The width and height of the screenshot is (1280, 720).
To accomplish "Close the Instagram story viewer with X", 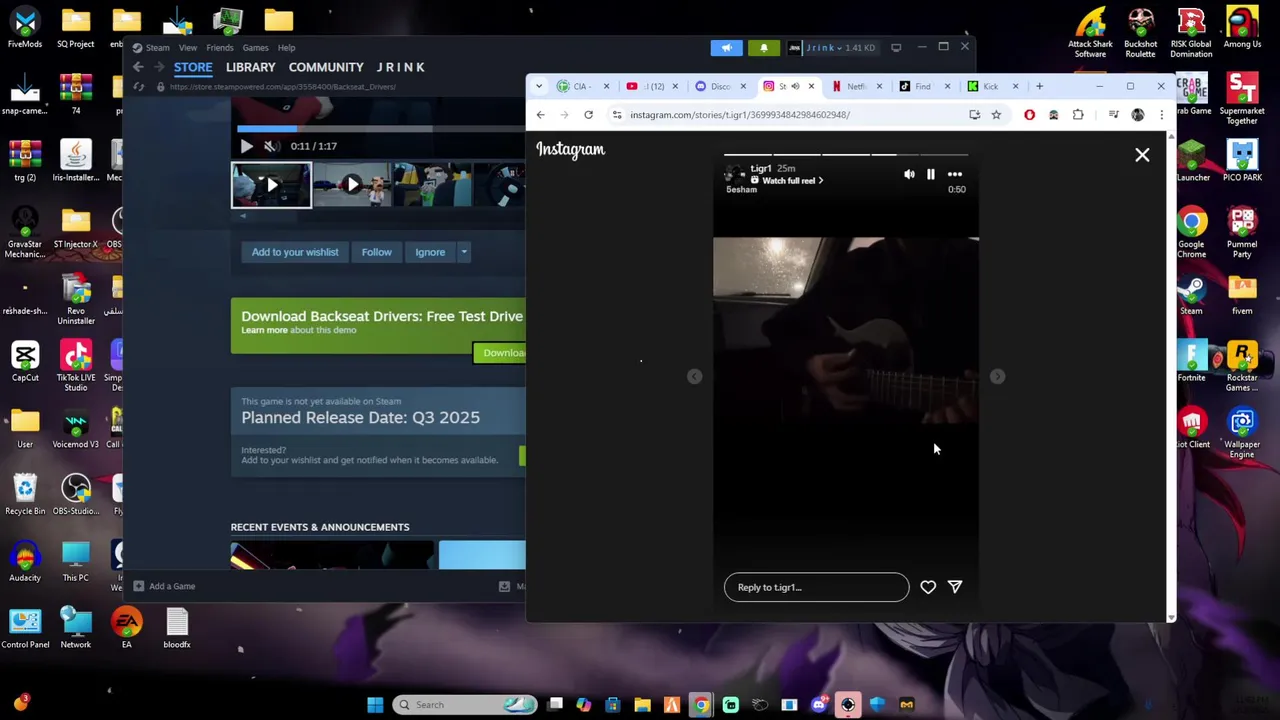I will coord(1142,155).
